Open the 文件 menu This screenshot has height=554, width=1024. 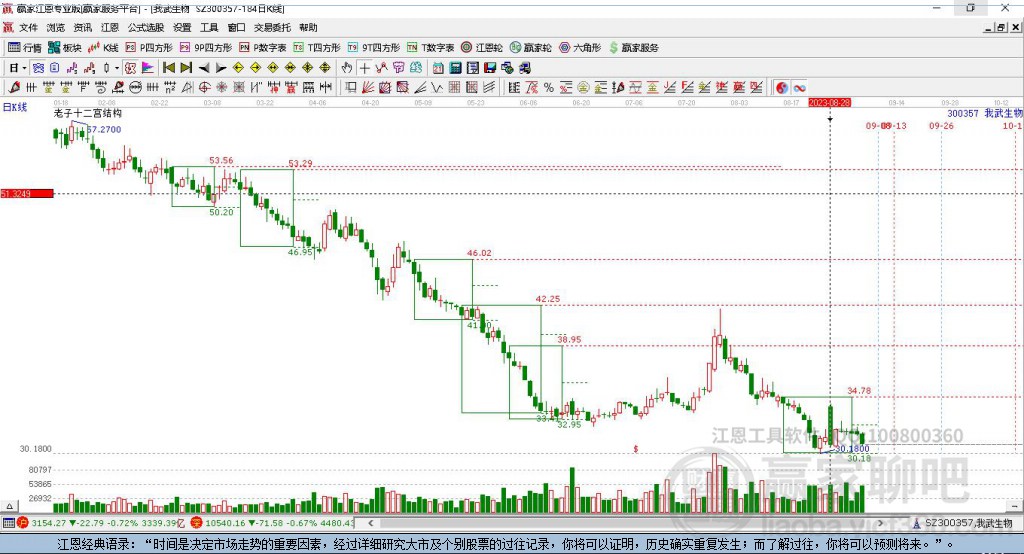pos(28,27)
